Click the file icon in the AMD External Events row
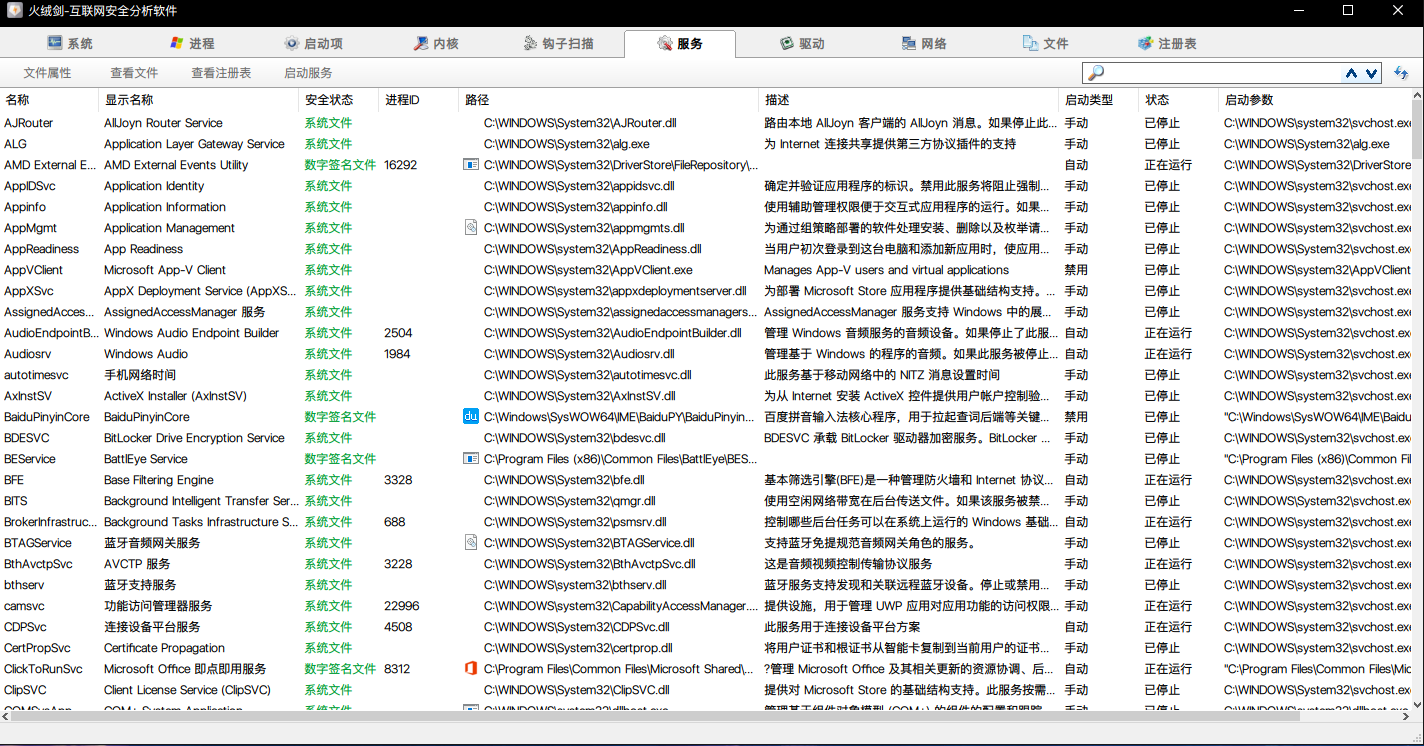The image size is (1424, 746). (471, 165)
